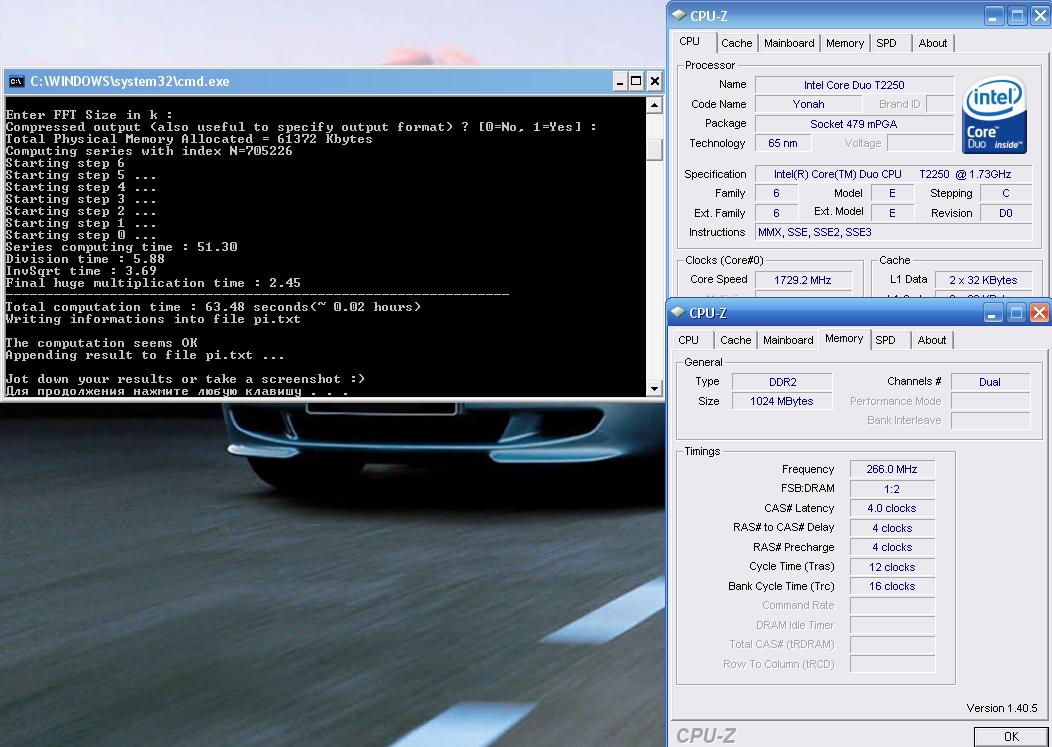Viewport: 1052px width, 747px height.
Task: Open the Cache tab in the top CPU-Z window
Action: (x=736, y=43)
